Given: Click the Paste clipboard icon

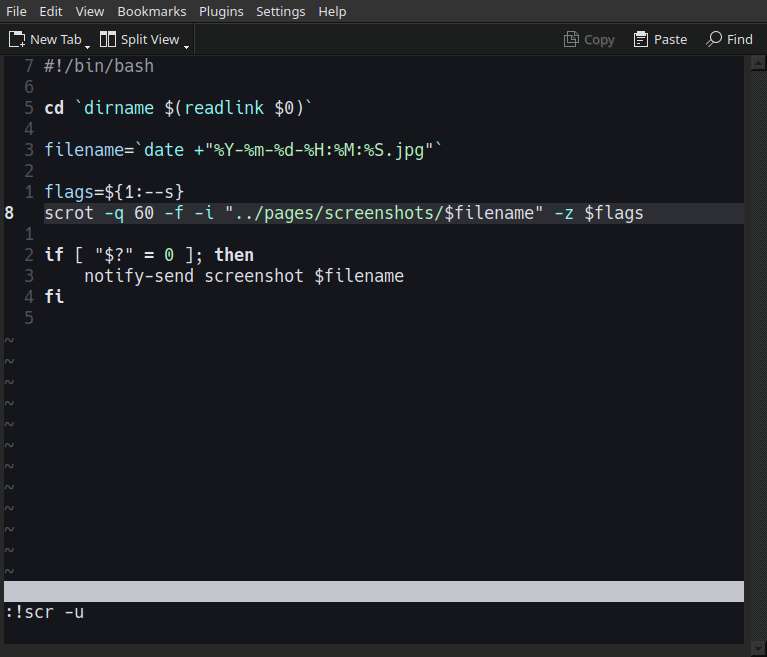Looking at the screenshot, I should (x=641, y=39).
